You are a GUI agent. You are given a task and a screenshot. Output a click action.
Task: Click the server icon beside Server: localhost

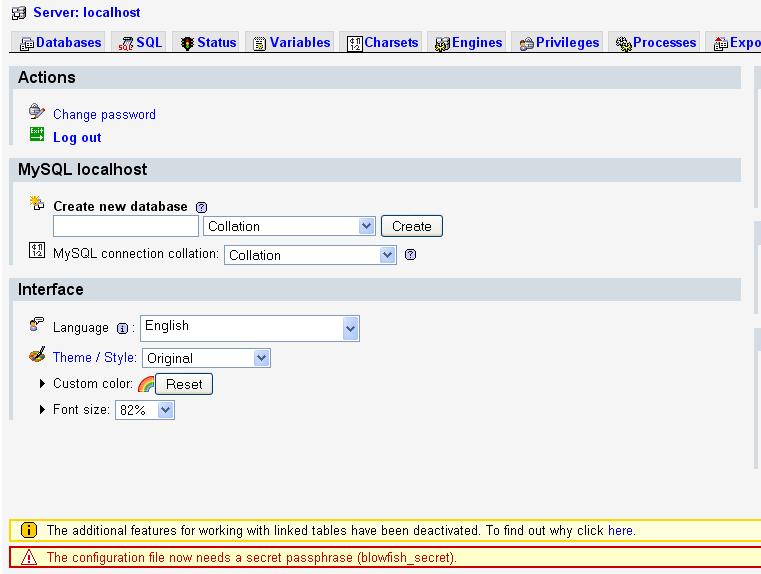pyautogui.click(x=19, y=13)
